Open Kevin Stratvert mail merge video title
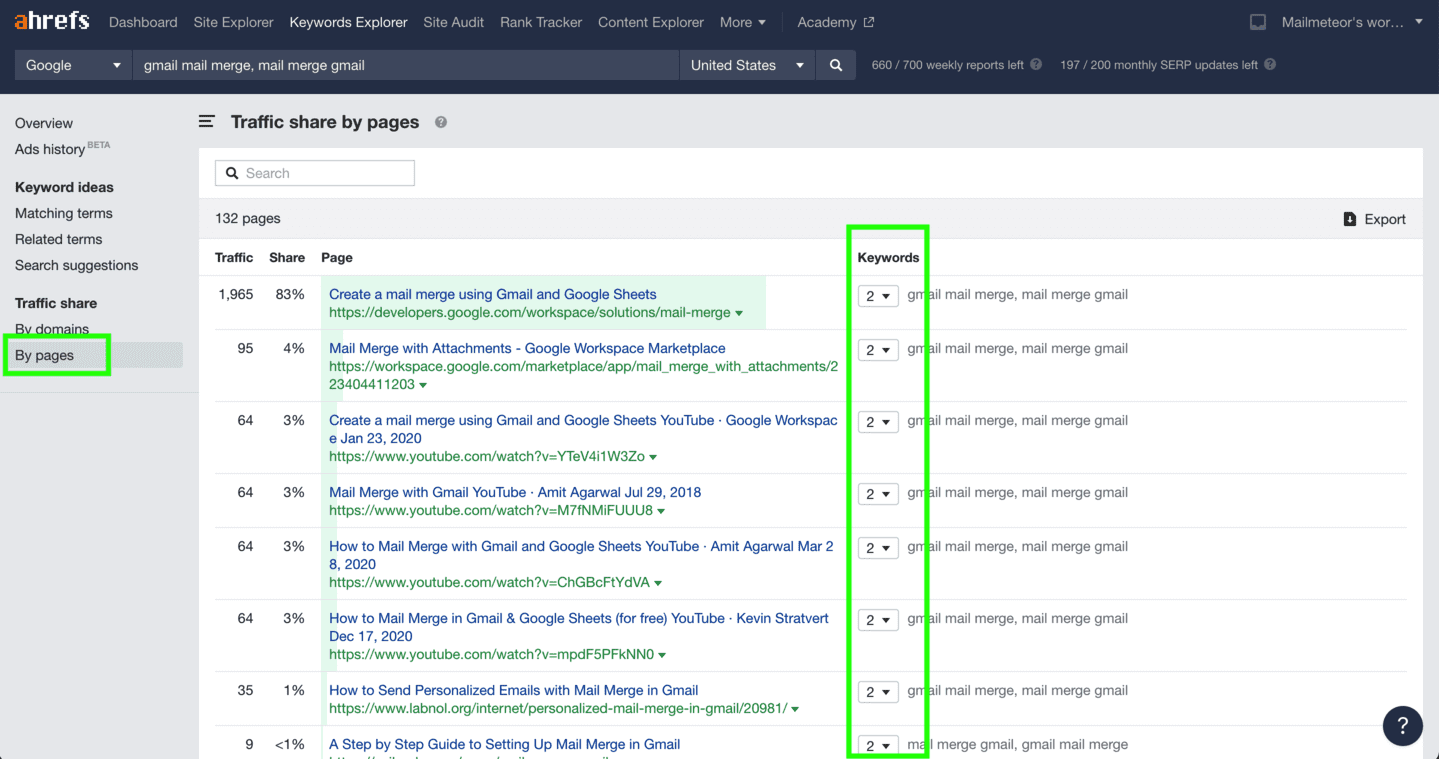This screenshot has height=759, width=1439. (x=579, y=627)
